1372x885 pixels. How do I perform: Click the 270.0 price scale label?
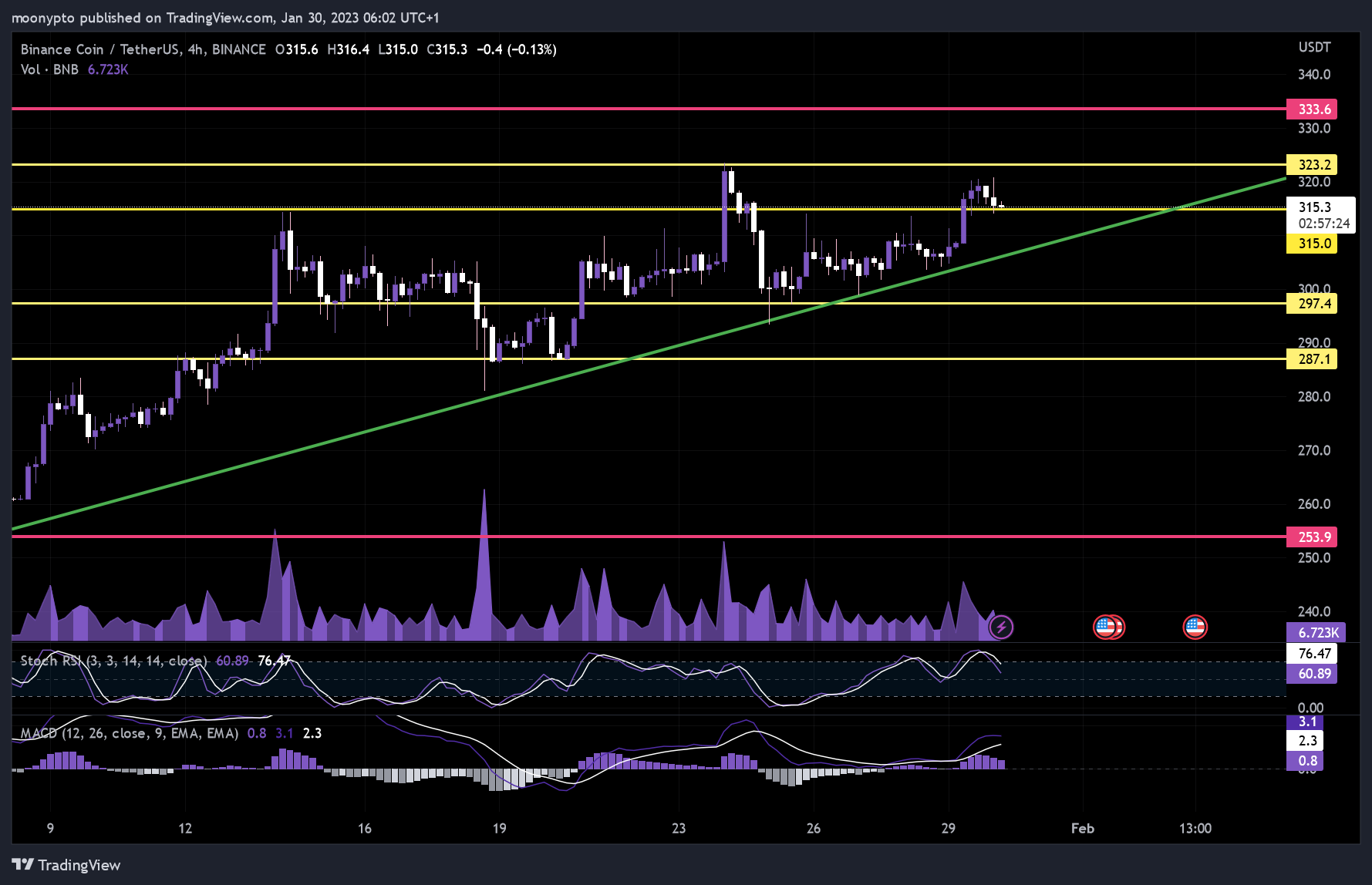[x=1314, y=450]
